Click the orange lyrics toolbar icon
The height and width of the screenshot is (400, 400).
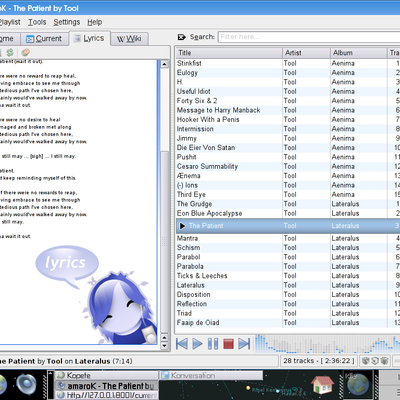point(25,52)
